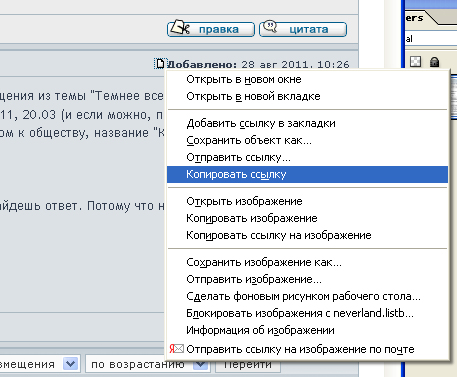The image size is (457, 377).
Task: Click the transparency checkerboard icon in right panel
Action: tap(415, 62)
